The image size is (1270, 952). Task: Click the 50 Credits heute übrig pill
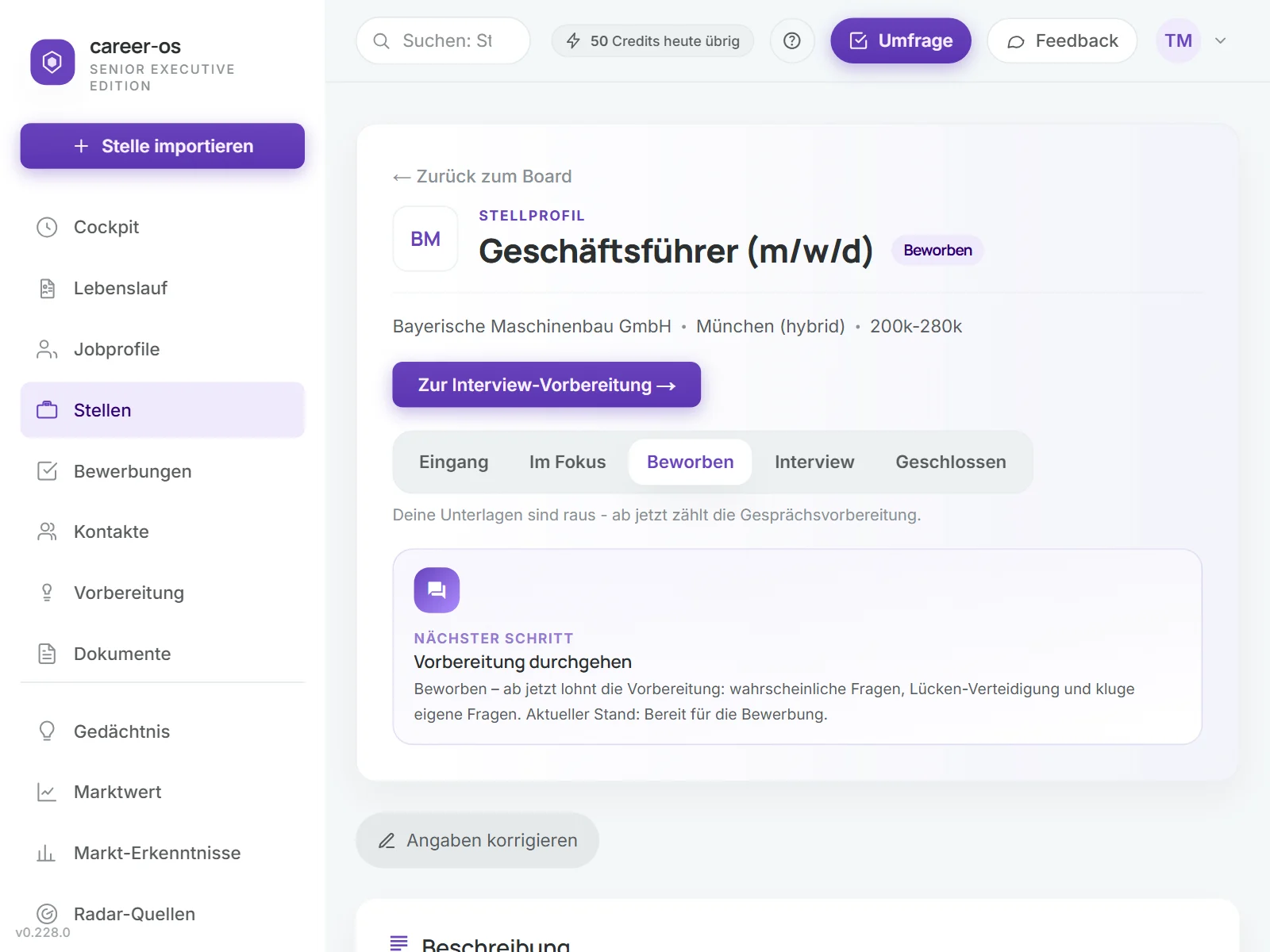pyautogui.click(x=652, y=40)
